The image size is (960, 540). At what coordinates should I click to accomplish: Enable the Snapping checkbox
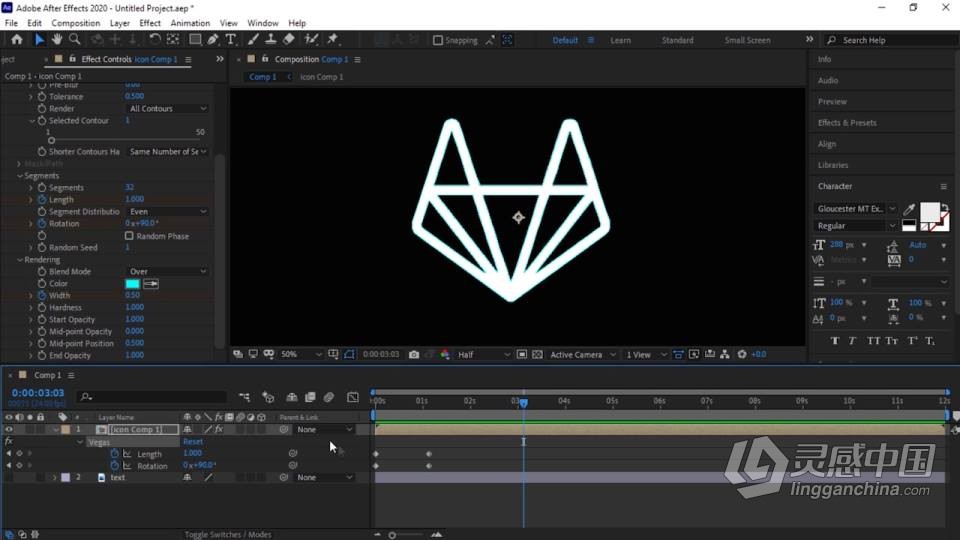pyautogui.click(x=438, y=40)
